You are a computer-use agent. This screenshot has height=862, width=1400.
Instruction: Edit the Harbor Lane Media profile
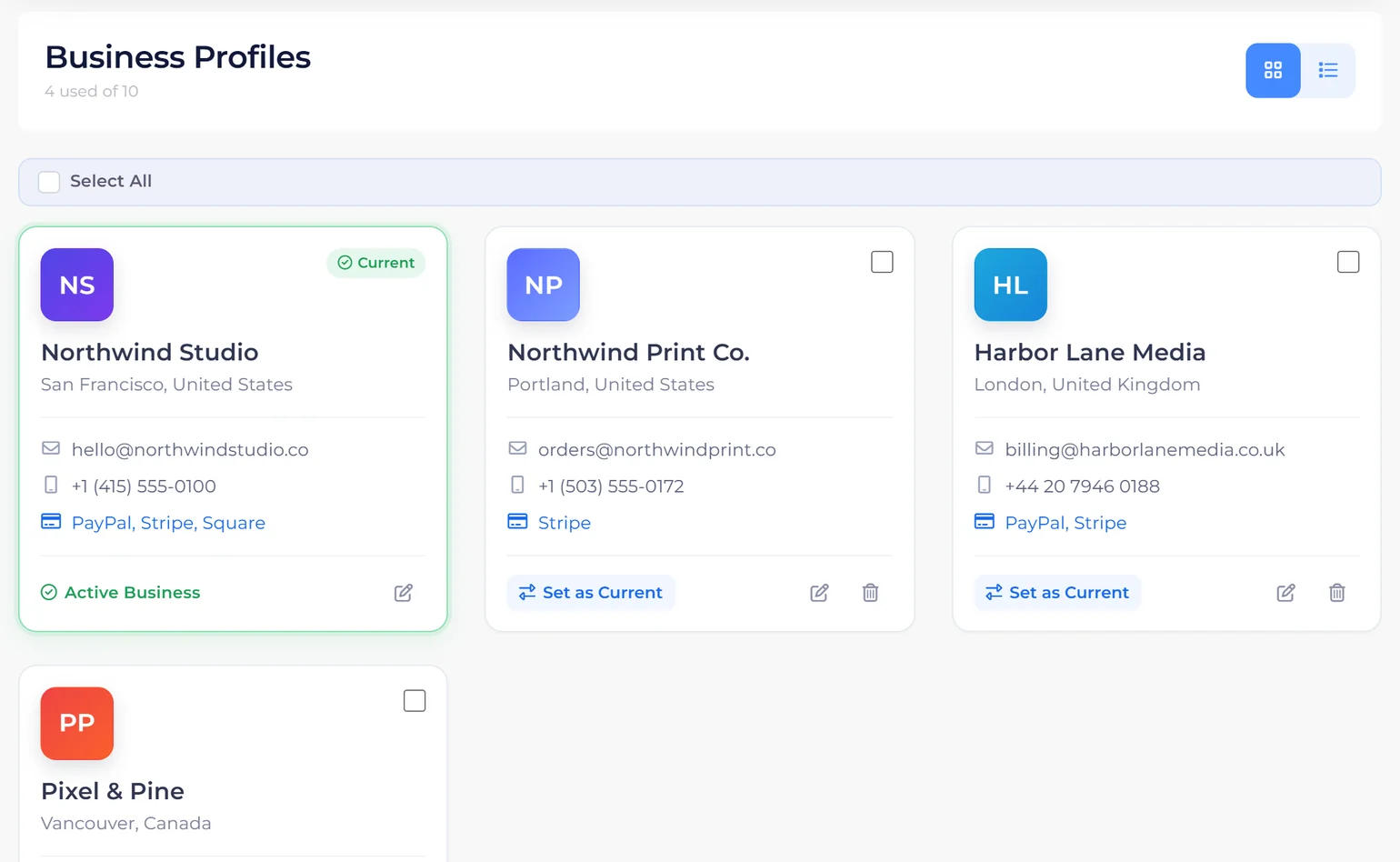[x=1285, y=593]
